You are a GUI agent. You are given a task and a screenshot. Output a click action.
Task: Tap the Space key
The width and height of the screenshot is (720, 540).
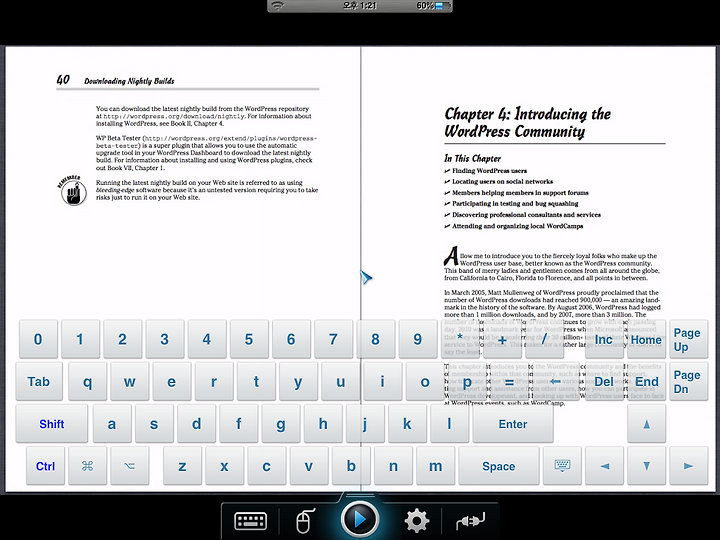(x=499, y=466)
